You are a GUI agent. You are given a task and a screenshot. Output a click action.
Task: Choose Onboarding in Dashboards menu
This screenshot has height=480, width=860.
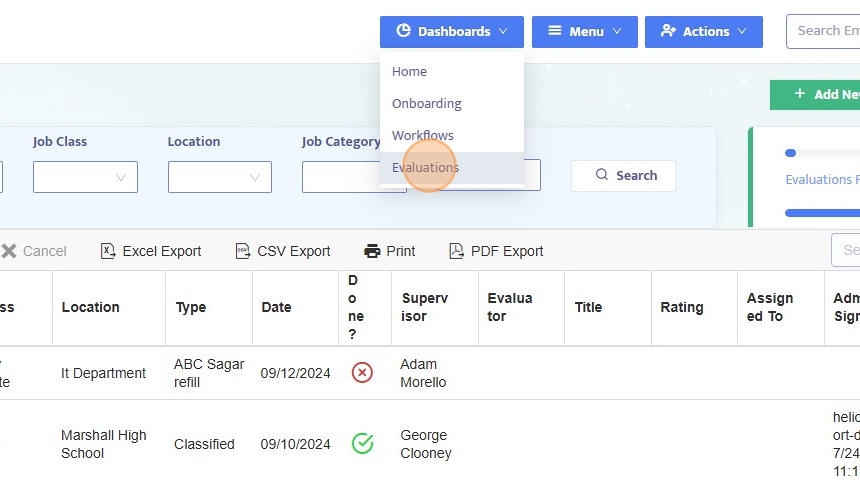[x=427, y=104]
